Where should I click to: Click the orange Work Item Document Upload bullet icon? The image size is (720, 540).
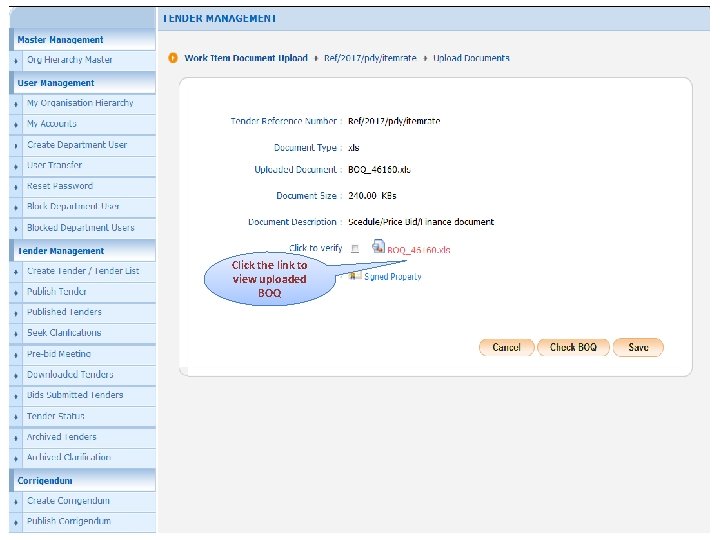point(173,58)
